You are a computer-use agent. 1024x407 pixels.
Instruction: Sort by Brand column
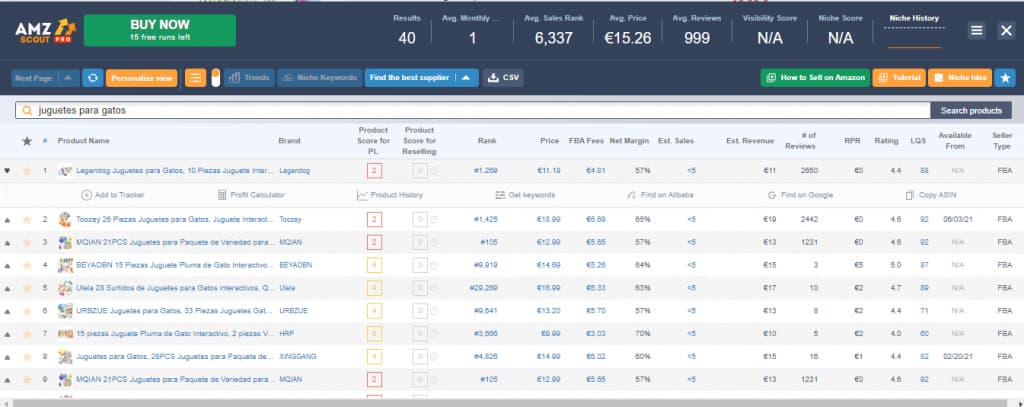click(289, 140)
